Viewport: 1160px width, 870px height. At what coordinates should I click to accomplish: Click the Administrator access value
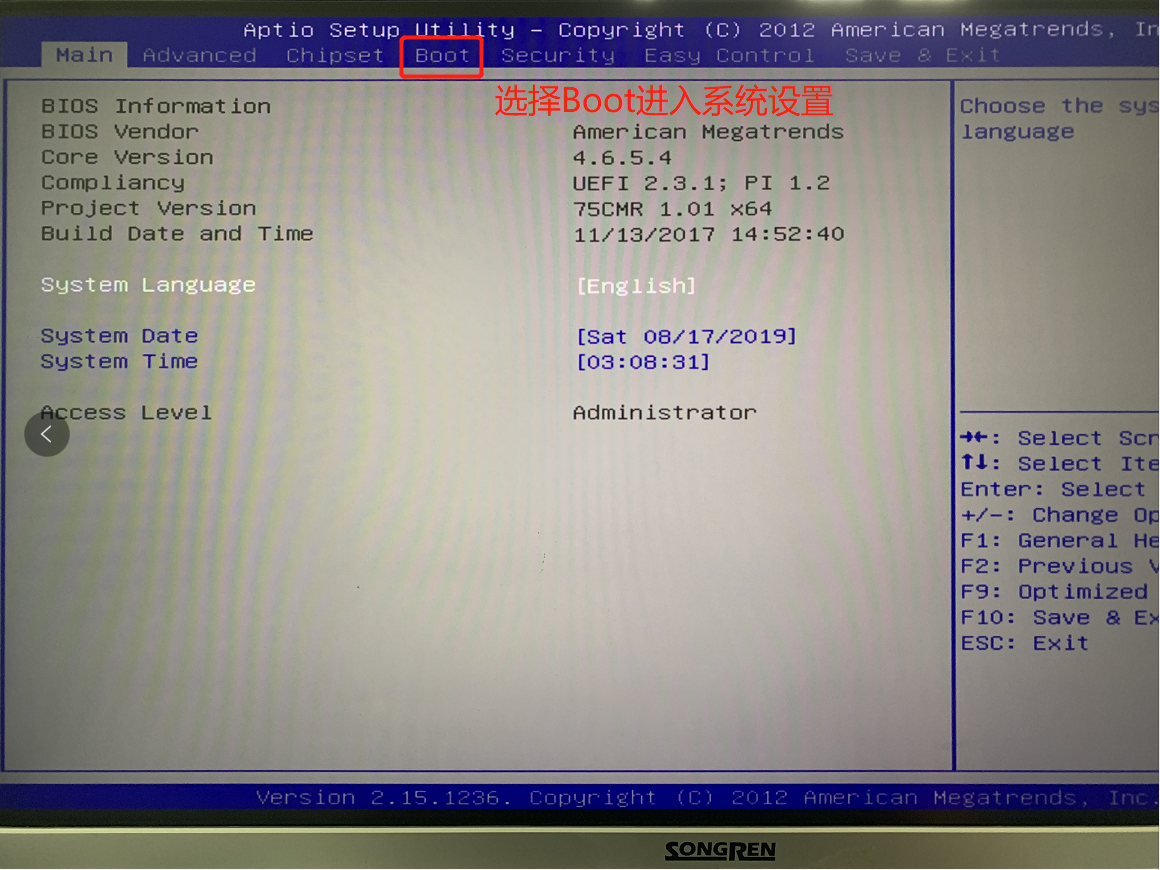[x=664, y=413]
